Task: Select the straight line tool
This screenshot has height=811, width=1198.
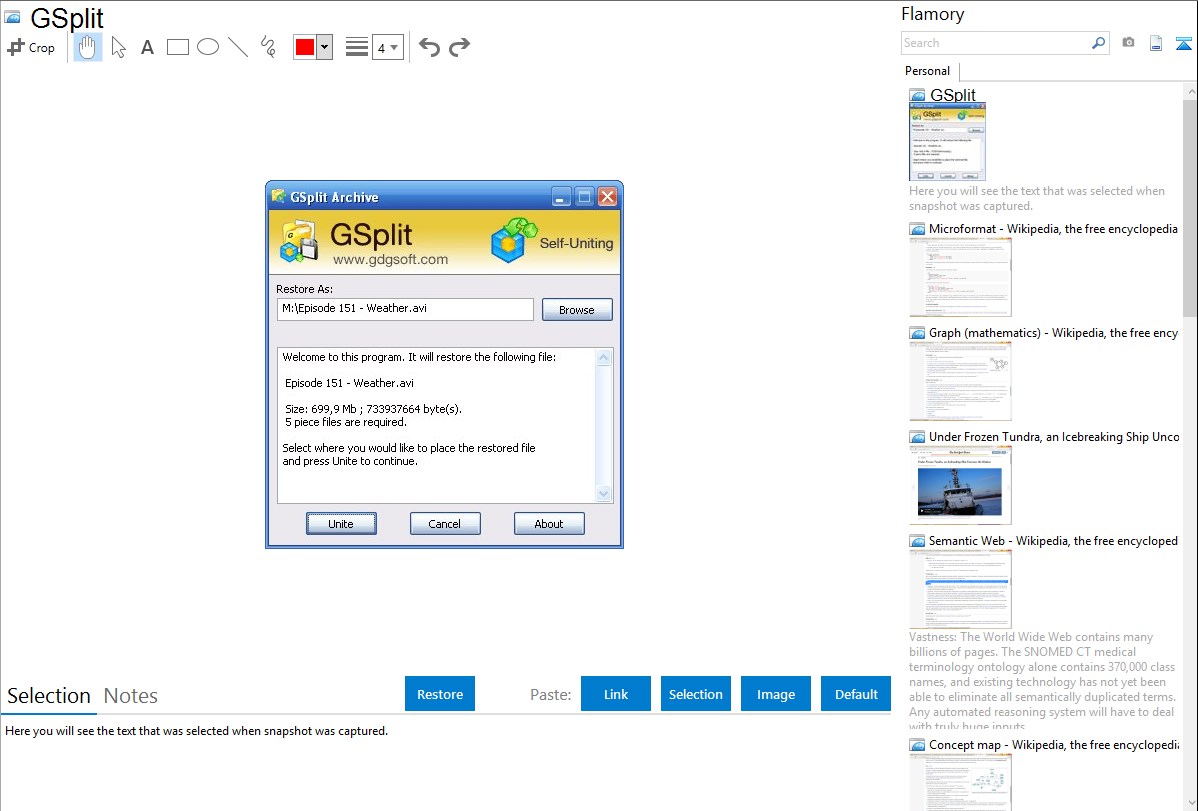Action: click(x=238, y=47)
